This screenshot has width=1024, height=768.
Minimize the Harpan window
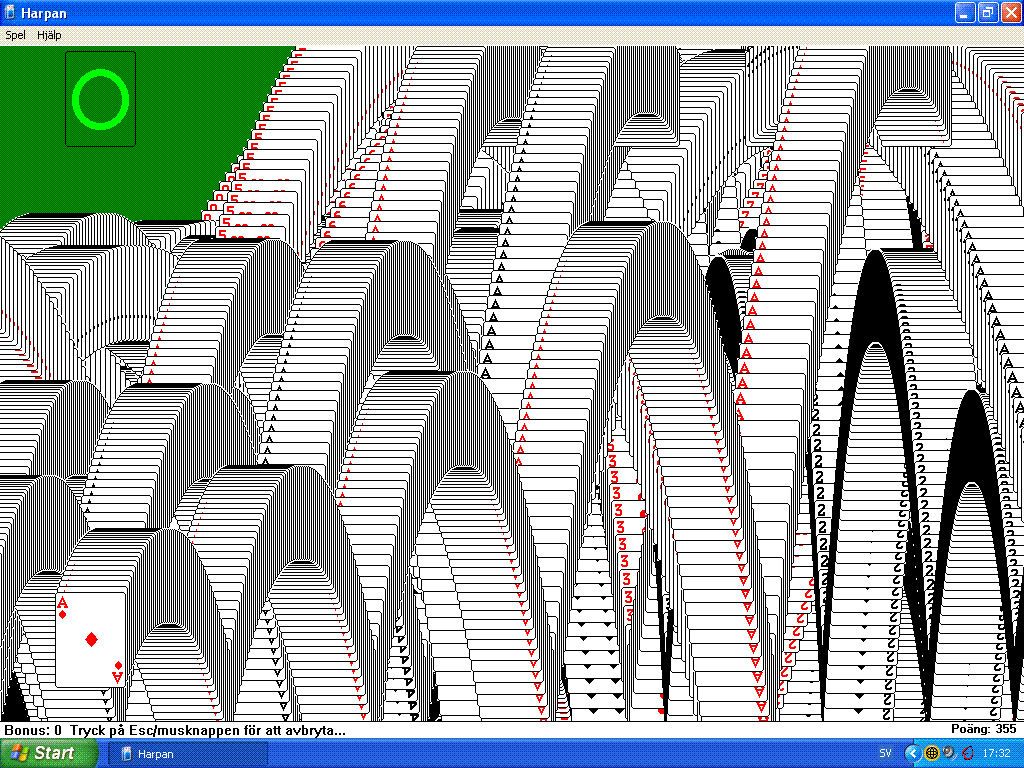[965, 13]
